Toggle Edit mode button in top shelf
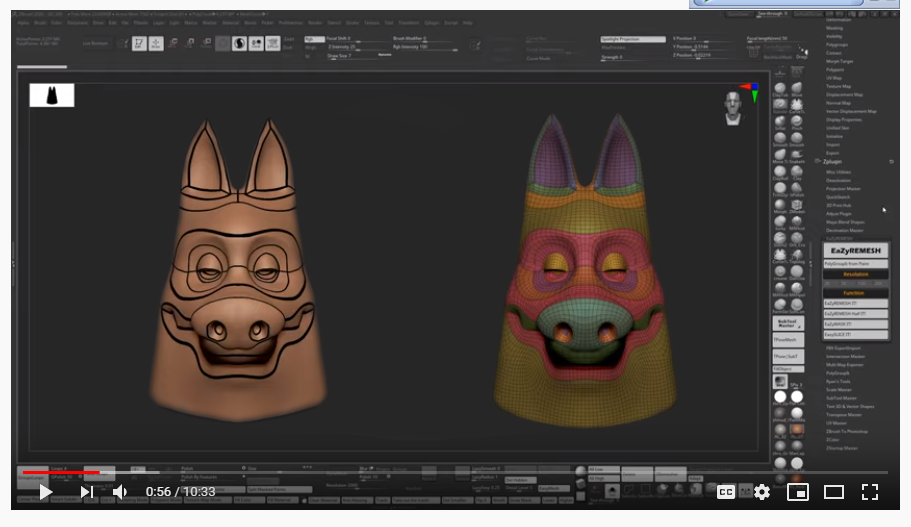The width and height of the screenshot is (911, 527). click(139, 44)
